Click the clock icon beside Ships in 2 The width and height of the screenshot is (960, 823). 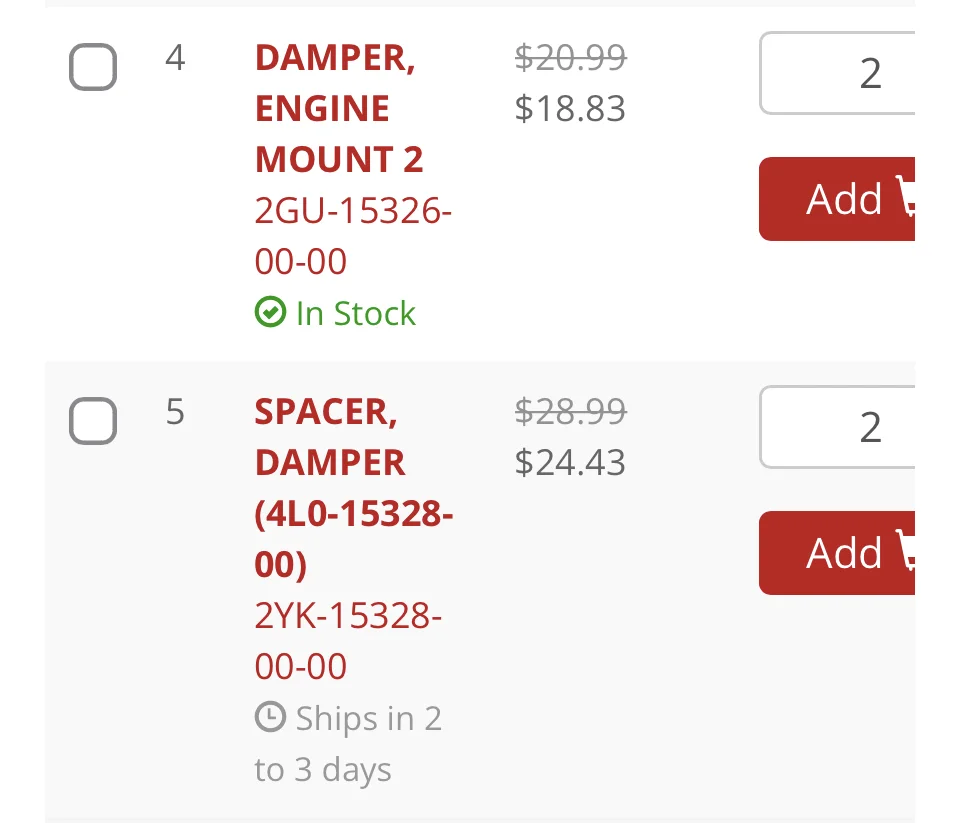point(270,718)
